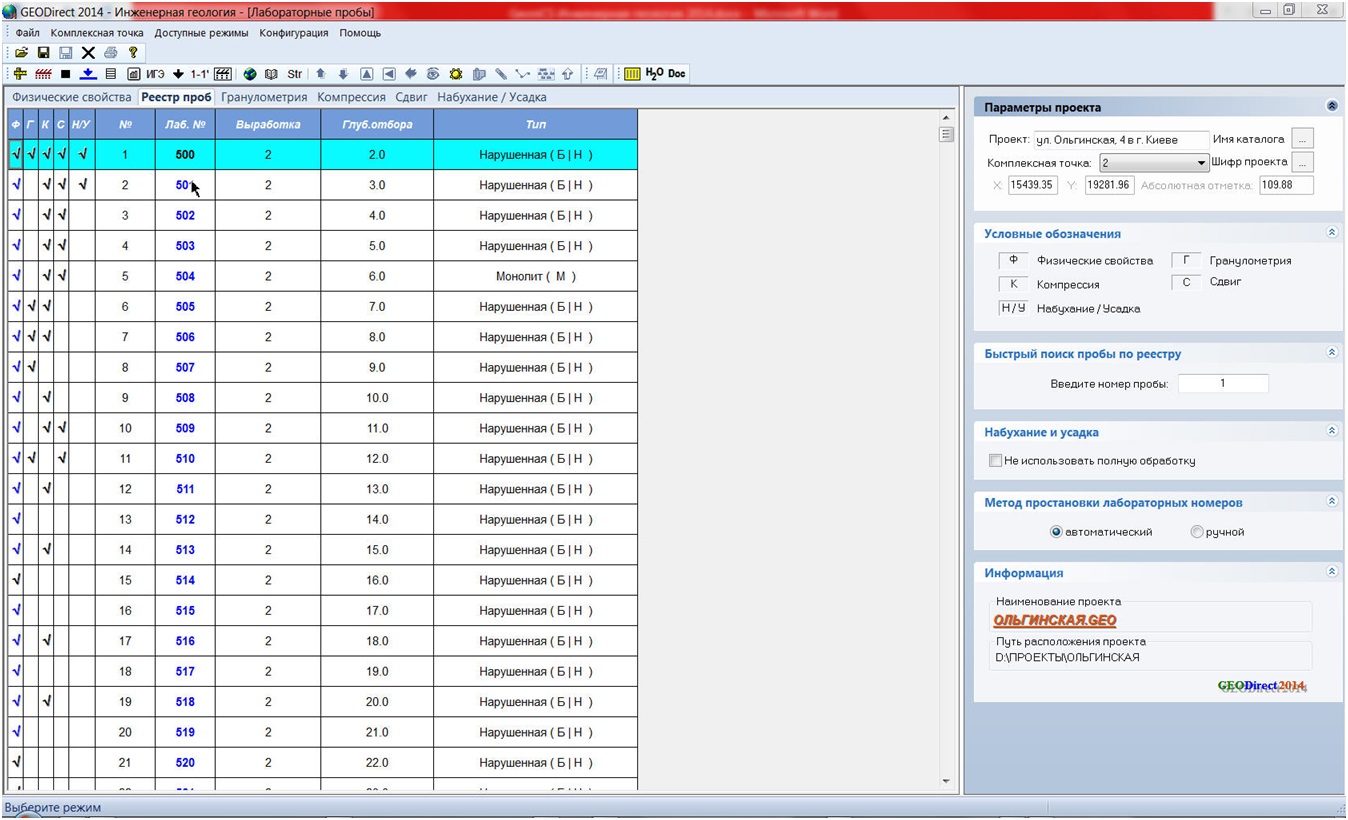The height and width of the screenshot is (820, 1348).
Task: Click the 'Введите номер пробы' input field
Action: click(x=1223, y=383)
